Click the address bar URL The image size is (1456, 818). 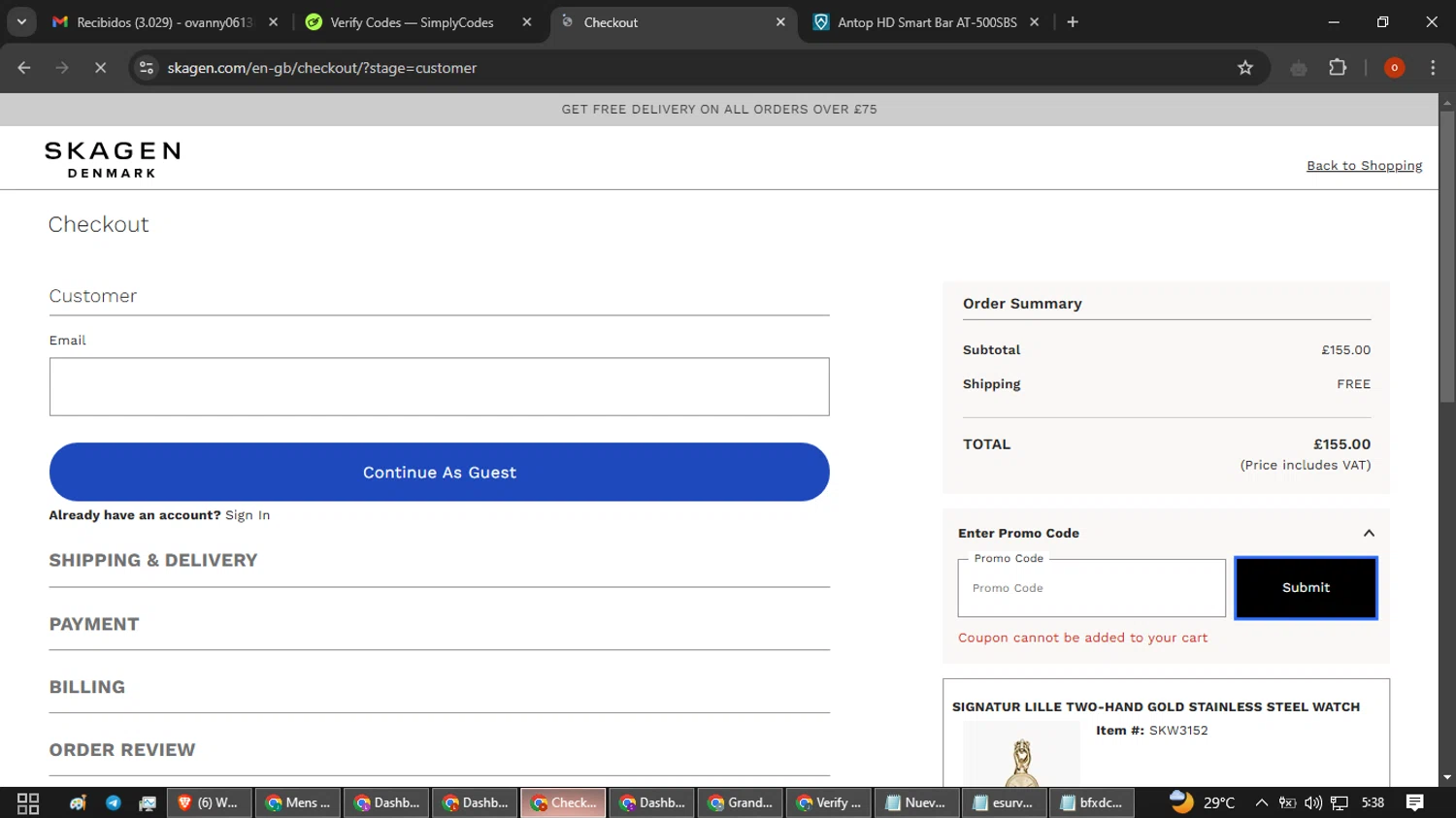(x=321, y=68)
